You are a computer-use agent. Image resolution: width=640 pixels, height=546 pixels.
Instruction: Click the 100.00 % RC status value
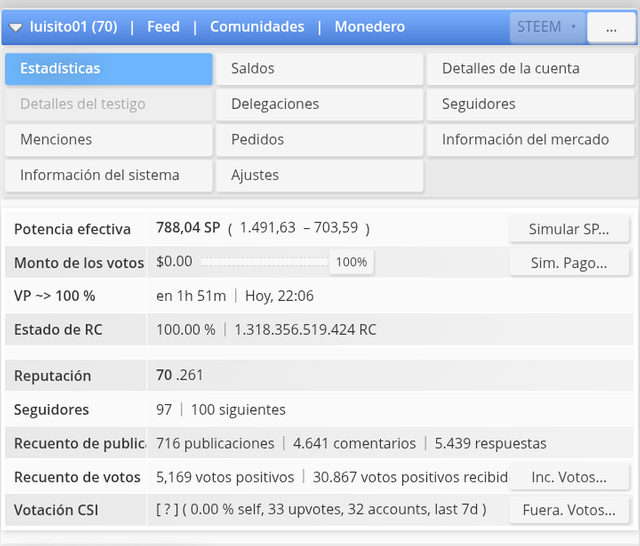pyautogui.click(x=186, y=330)
